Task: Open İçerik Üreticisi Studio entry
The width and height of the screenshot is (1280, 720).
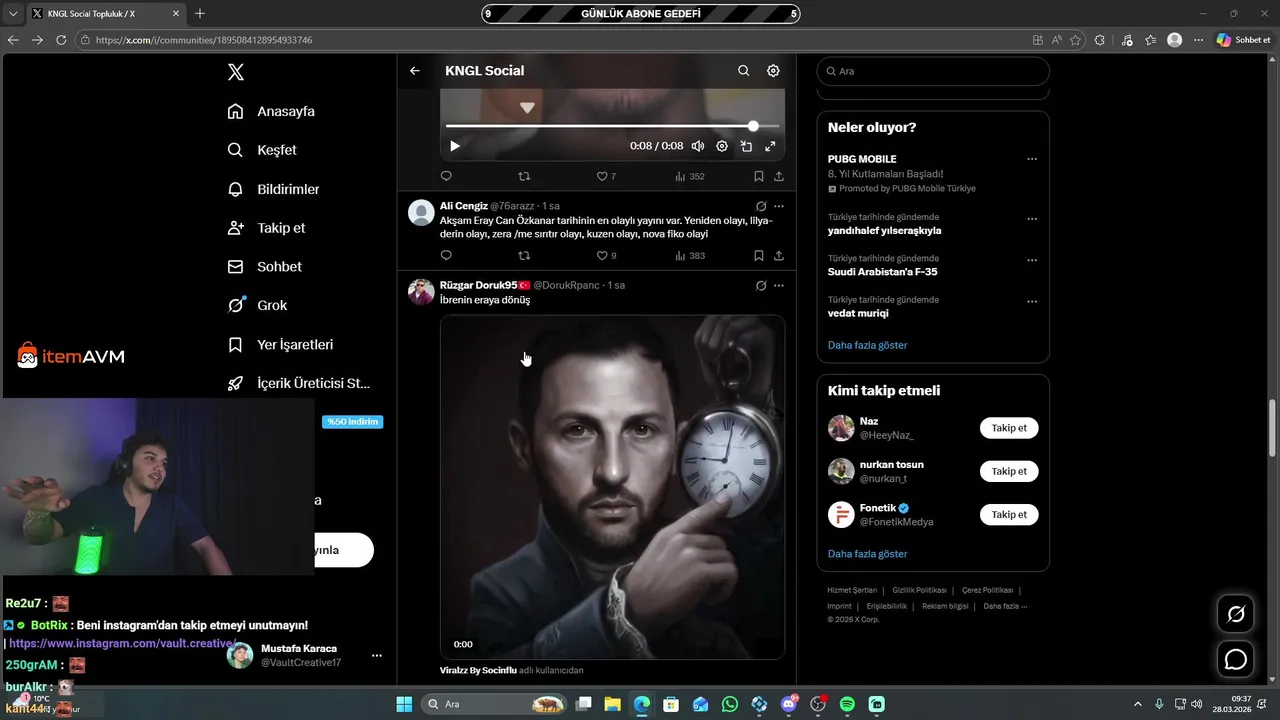Action: tap(299, 383)
